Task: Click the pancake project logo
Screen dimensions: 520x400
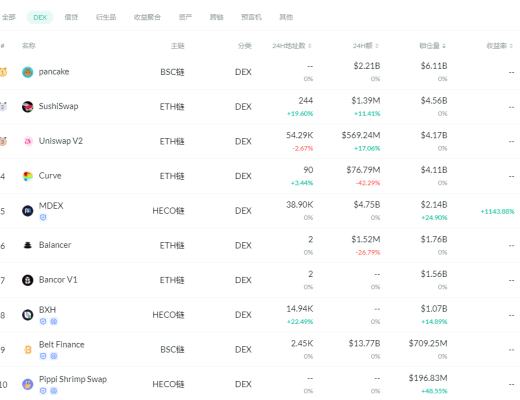Action: [28, 72]
